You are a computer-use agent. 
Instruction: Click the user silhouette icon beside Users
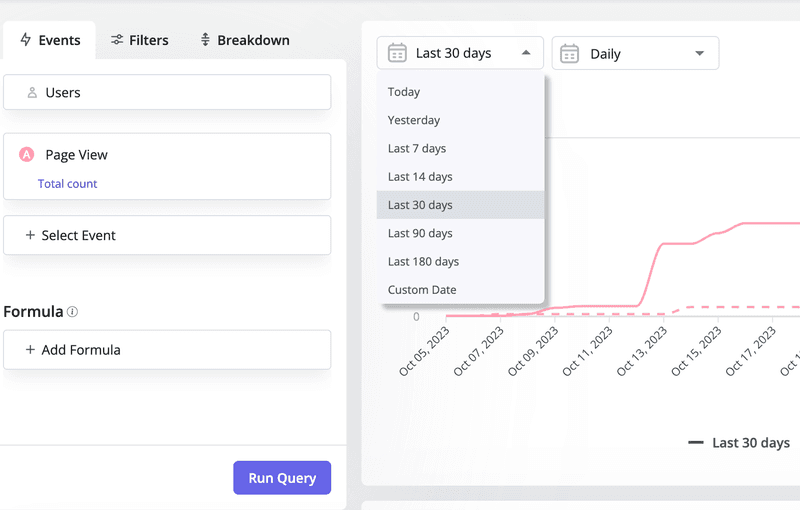[x=32, y=93]
